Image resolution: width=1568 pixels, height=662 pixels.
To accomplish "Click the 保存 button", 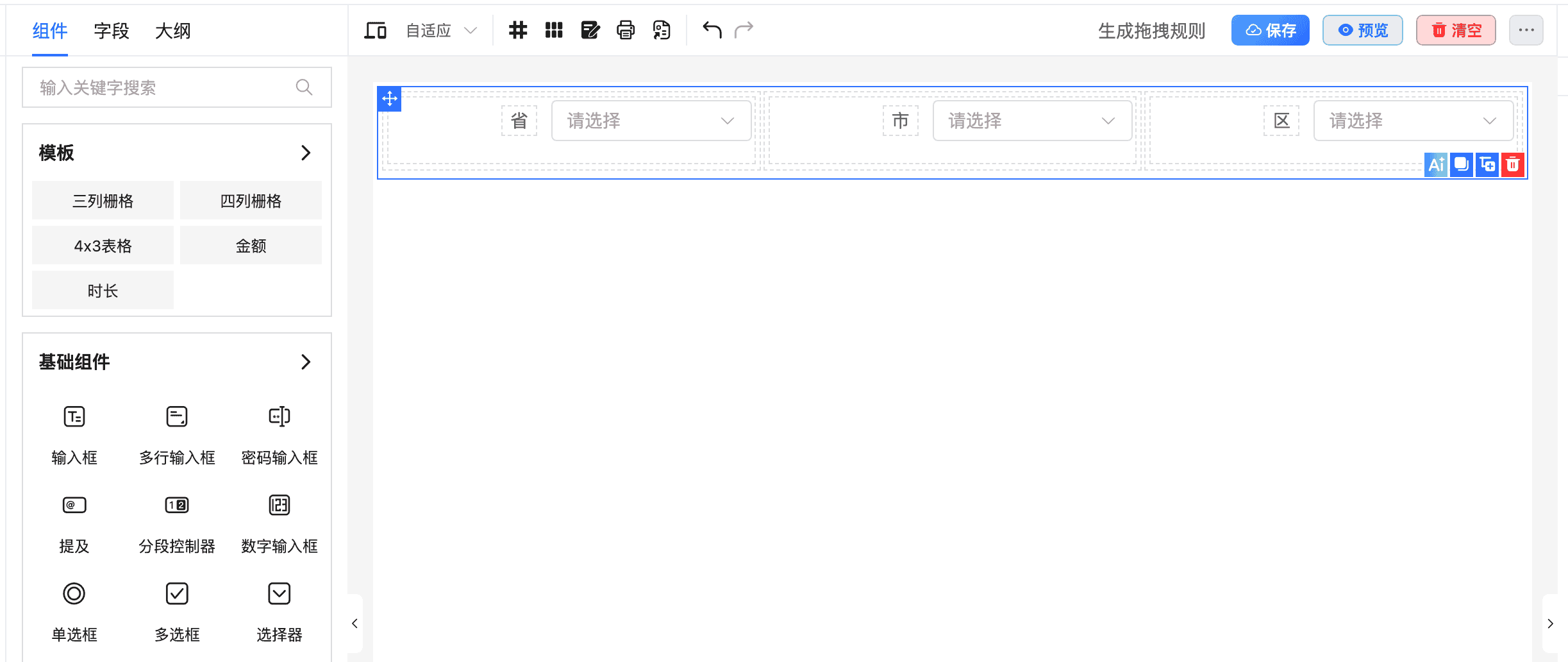I will pos(1270,30).
